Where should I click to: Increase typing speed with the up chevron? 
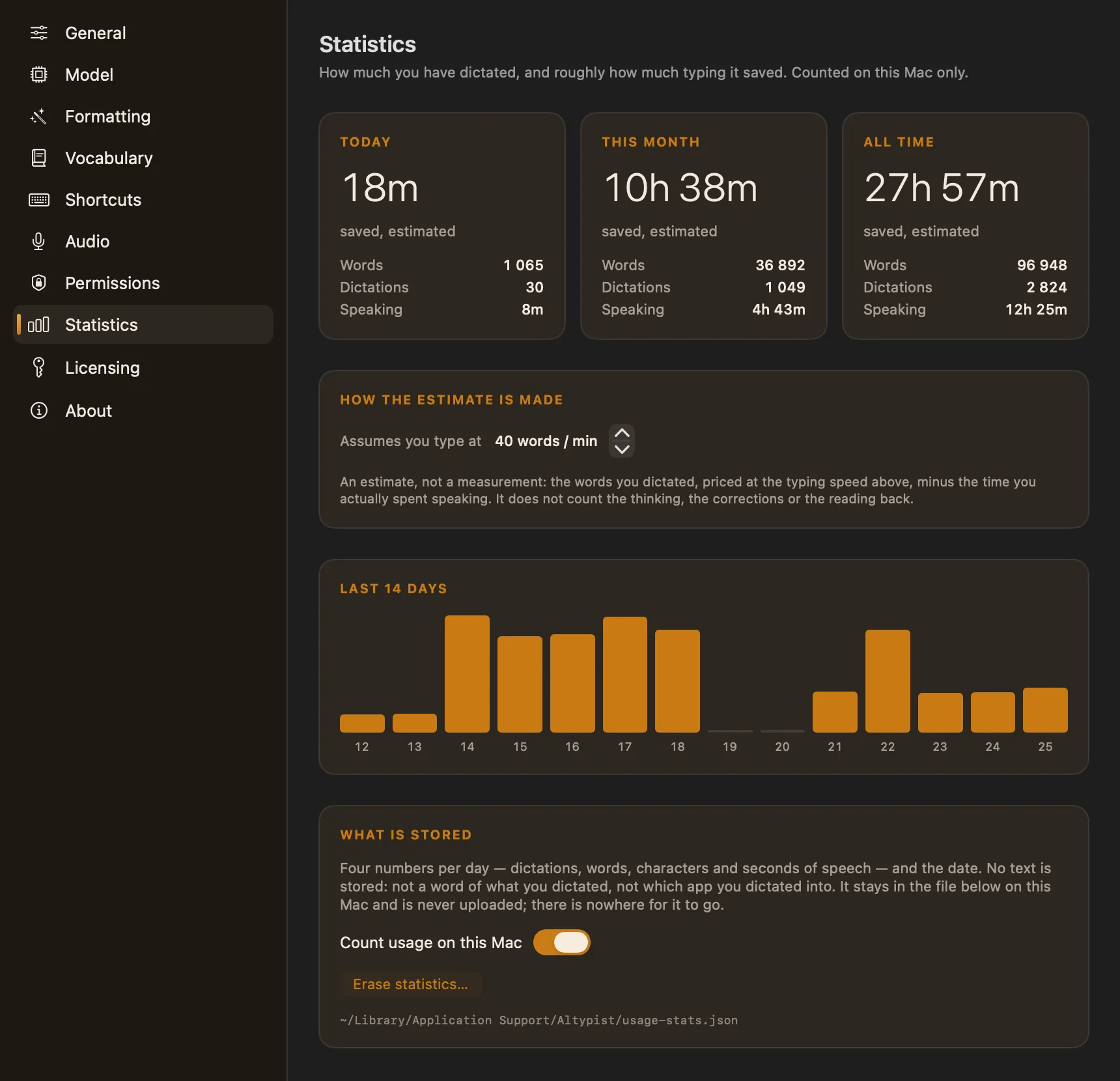tap(622, 433)
